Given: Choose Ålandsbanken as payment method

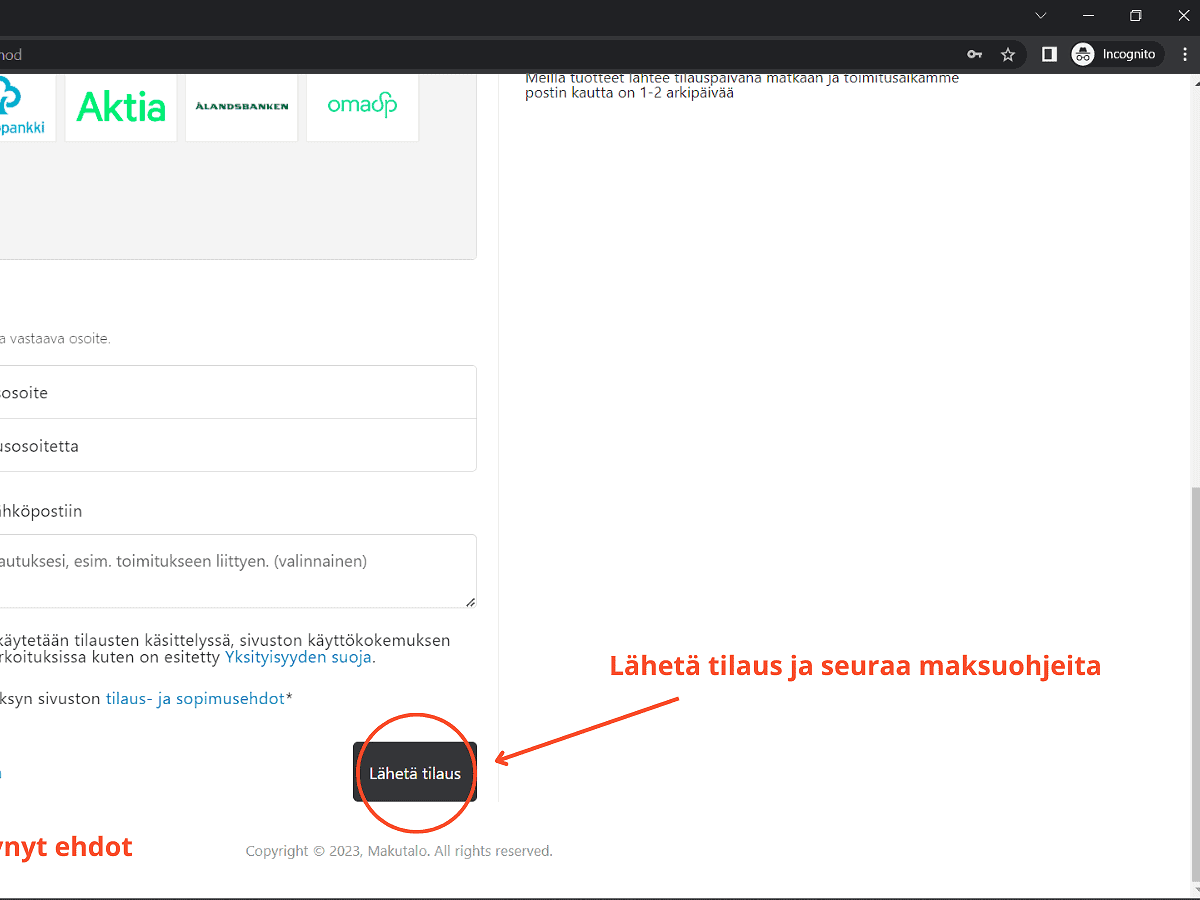Looking at the screenshot, I should point(241,107).
